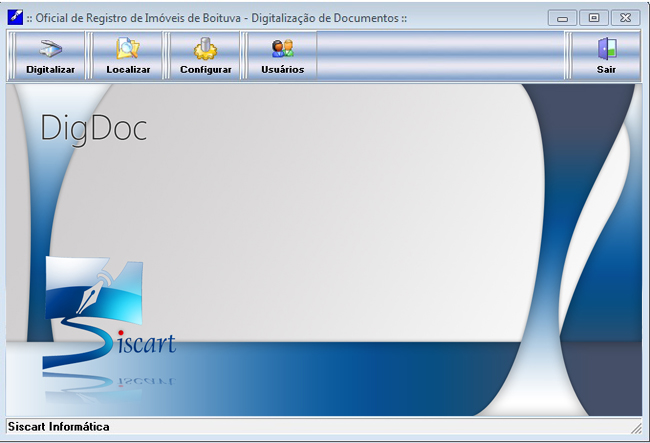This screenshot has height=443, width=650.
Task: Minimize the DigDoc window
Action: click(x=562, y=18)
